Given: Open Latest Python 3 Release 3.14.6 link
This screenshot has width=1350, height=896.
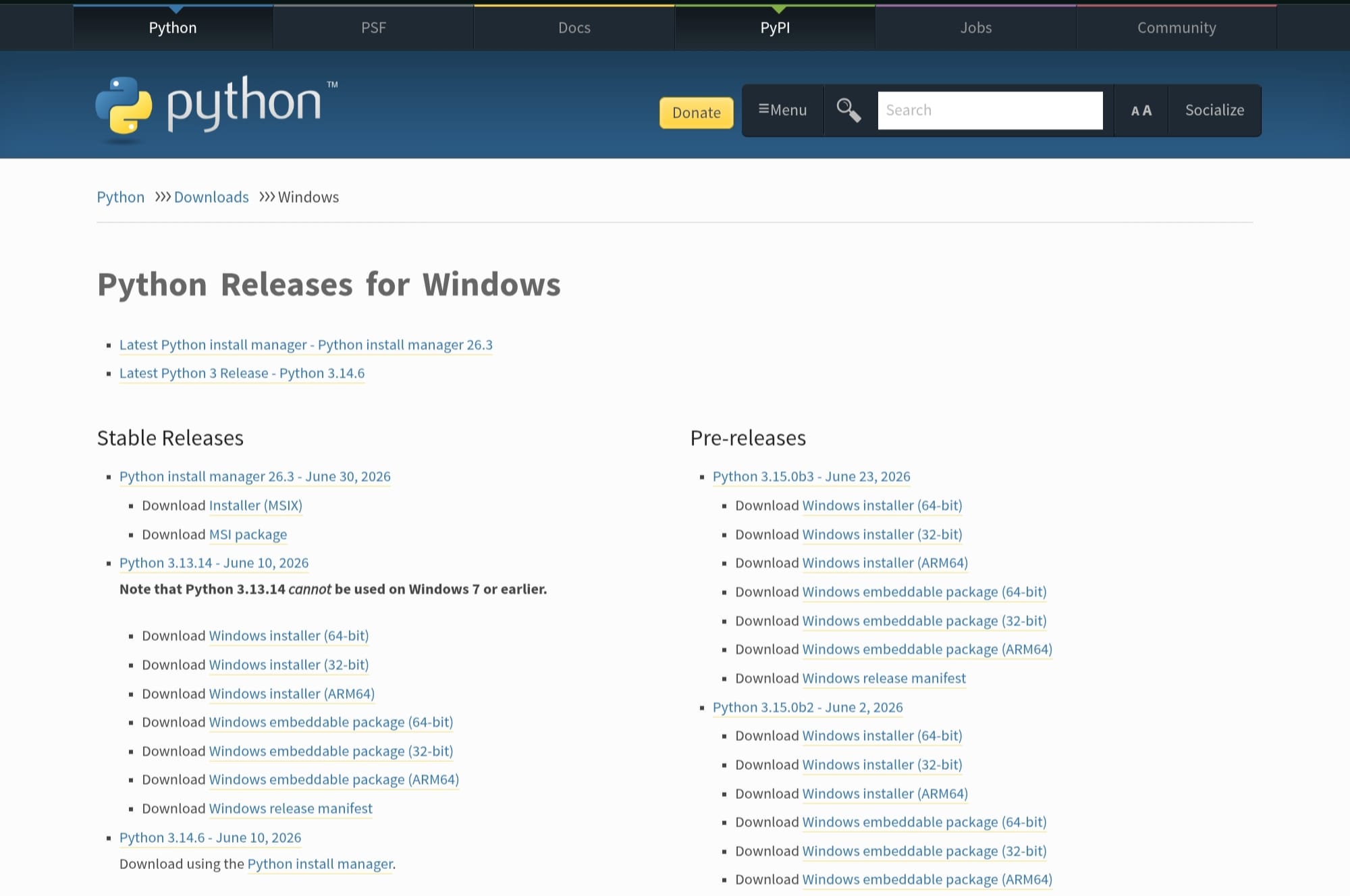Looking at the screenshot, I should [x=242, y=373].
